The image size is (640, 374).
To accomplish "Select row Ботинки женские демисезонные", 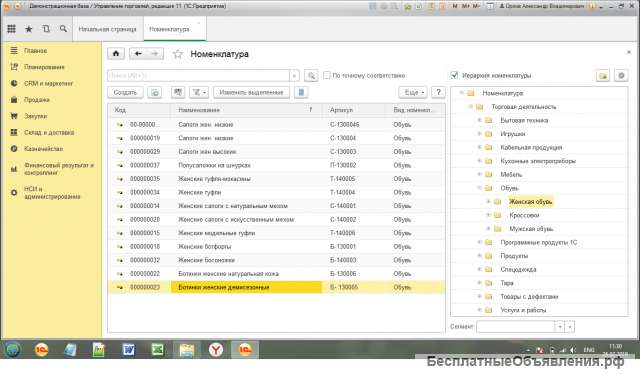I will point(276,287).
